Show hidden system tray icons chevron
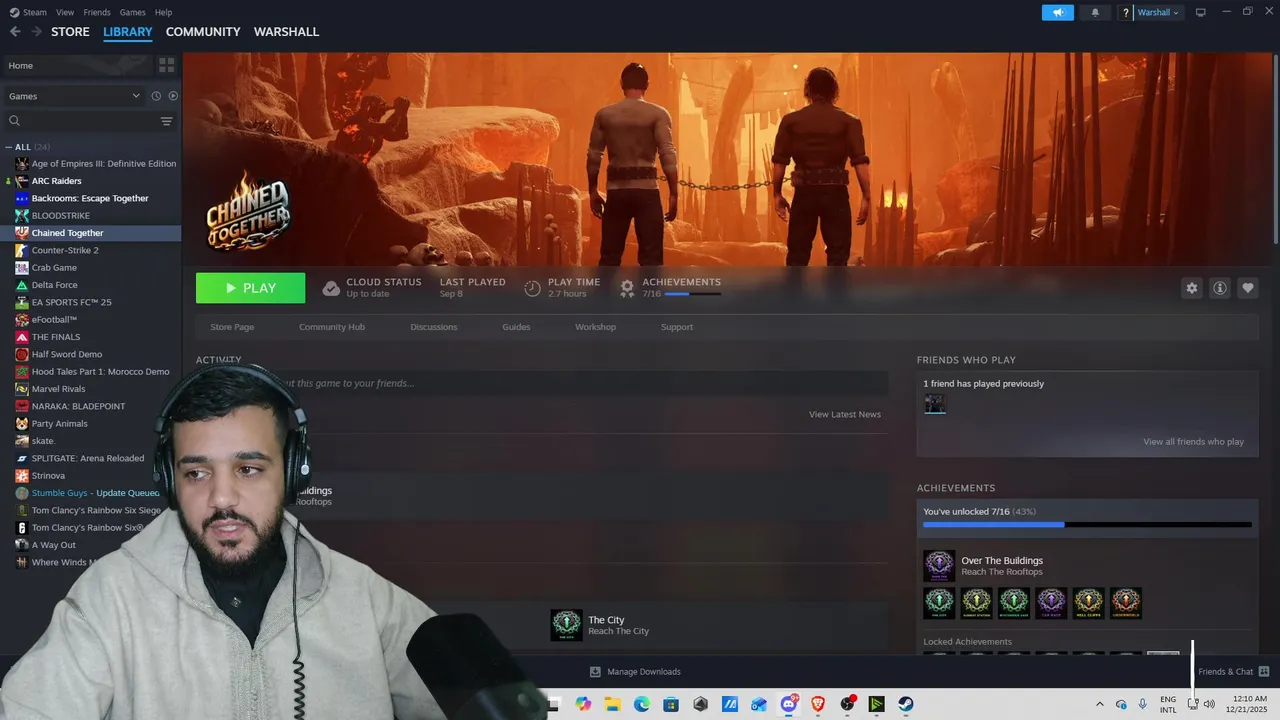The height and width of the screenshot is (720, 1280). 1100,704
